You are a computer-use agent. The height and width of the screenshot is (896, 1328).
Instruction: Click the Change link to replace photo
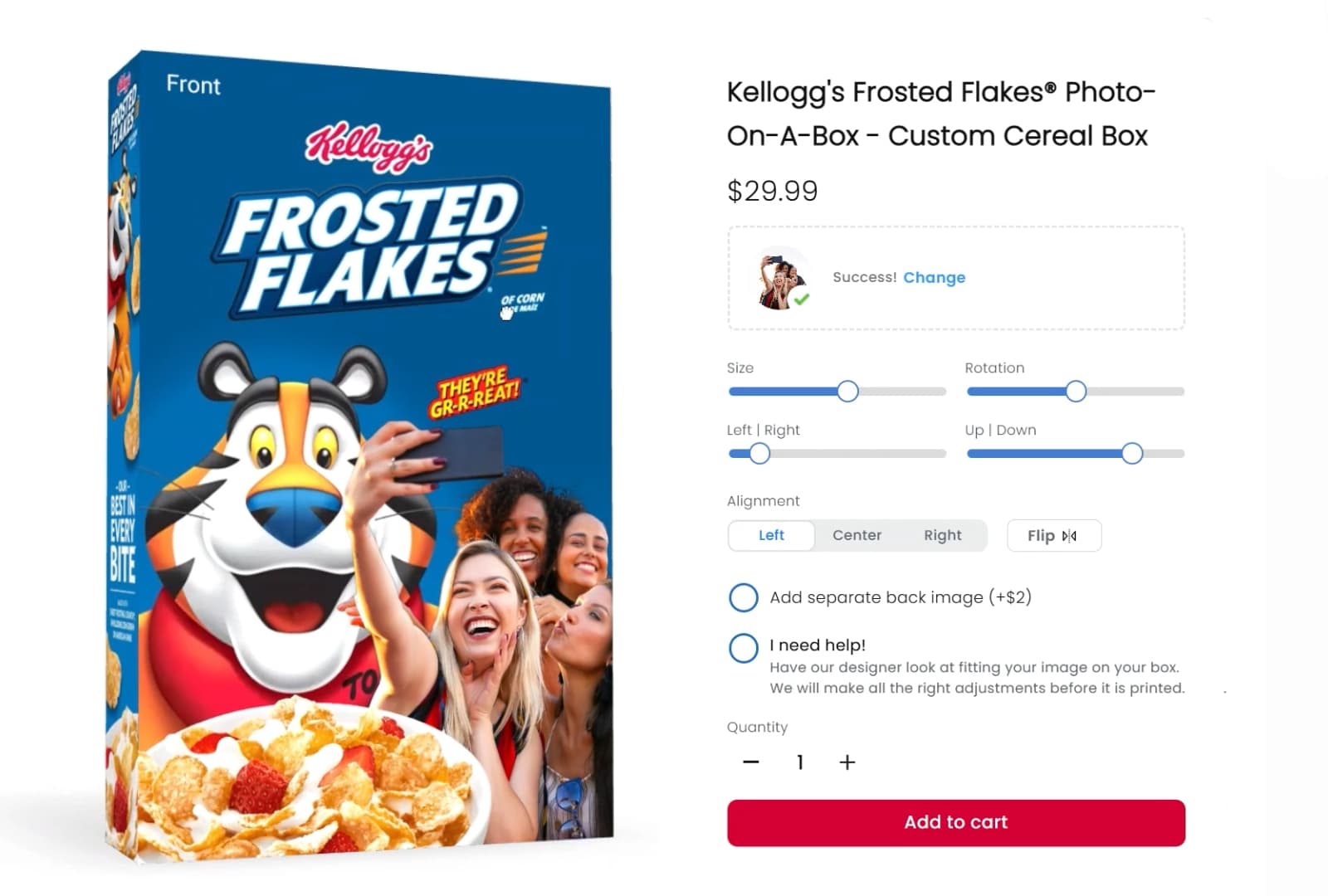[934, 278]
